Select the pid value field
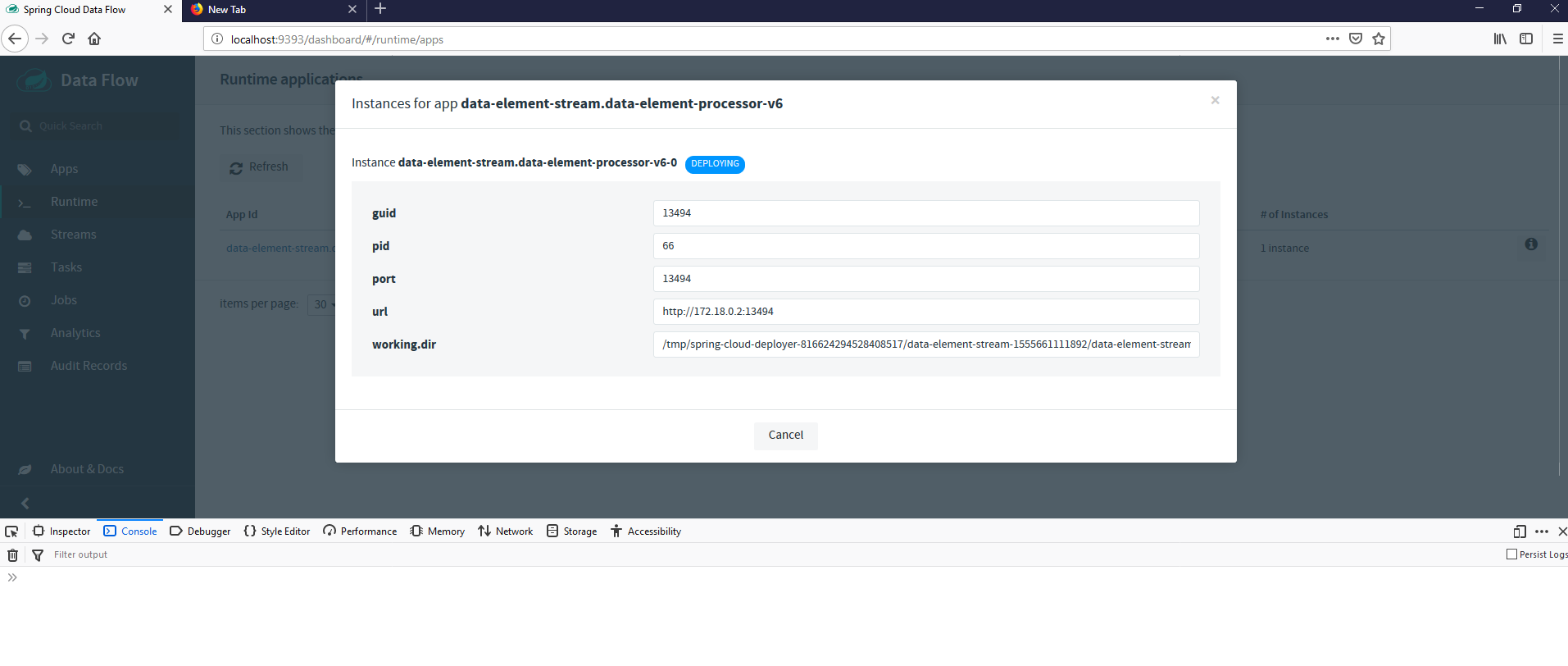This screenshot has height=666, width=1568. tap(926, 246)
